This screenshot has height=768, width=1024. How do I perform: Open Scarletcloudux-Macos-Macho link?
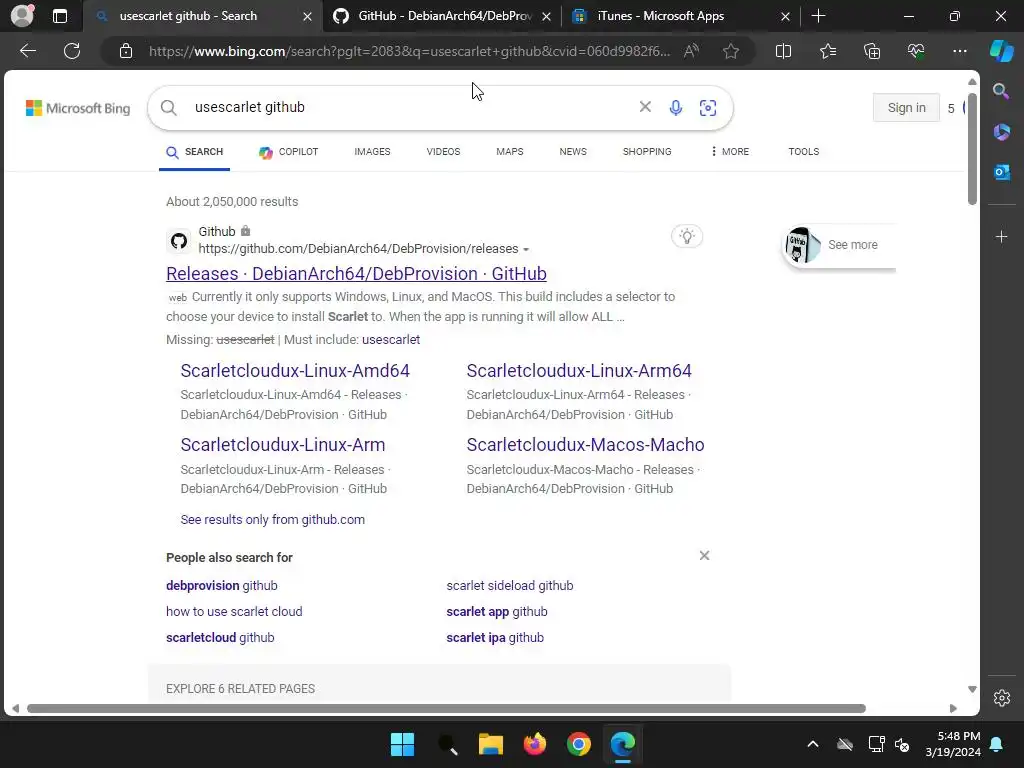585,445
